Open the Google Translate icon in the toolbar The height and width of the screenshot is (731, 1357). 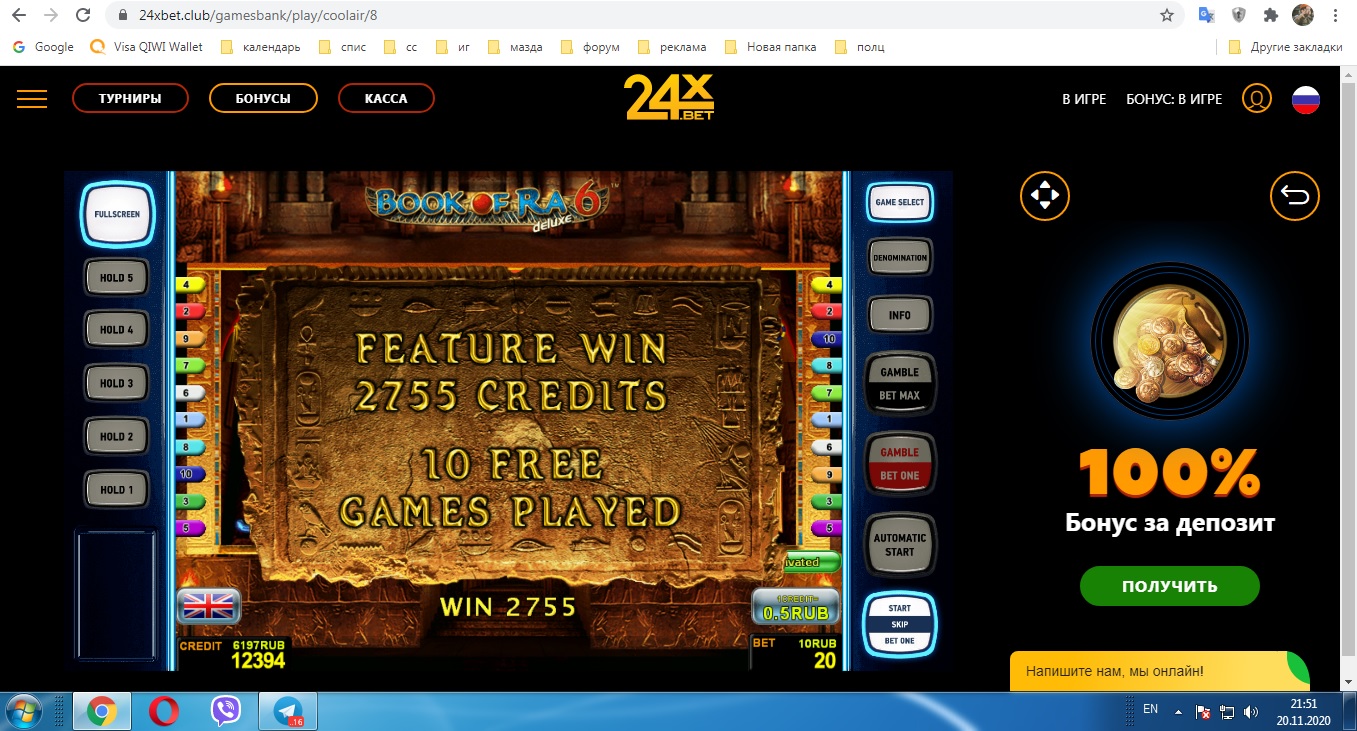point(1207,15)
